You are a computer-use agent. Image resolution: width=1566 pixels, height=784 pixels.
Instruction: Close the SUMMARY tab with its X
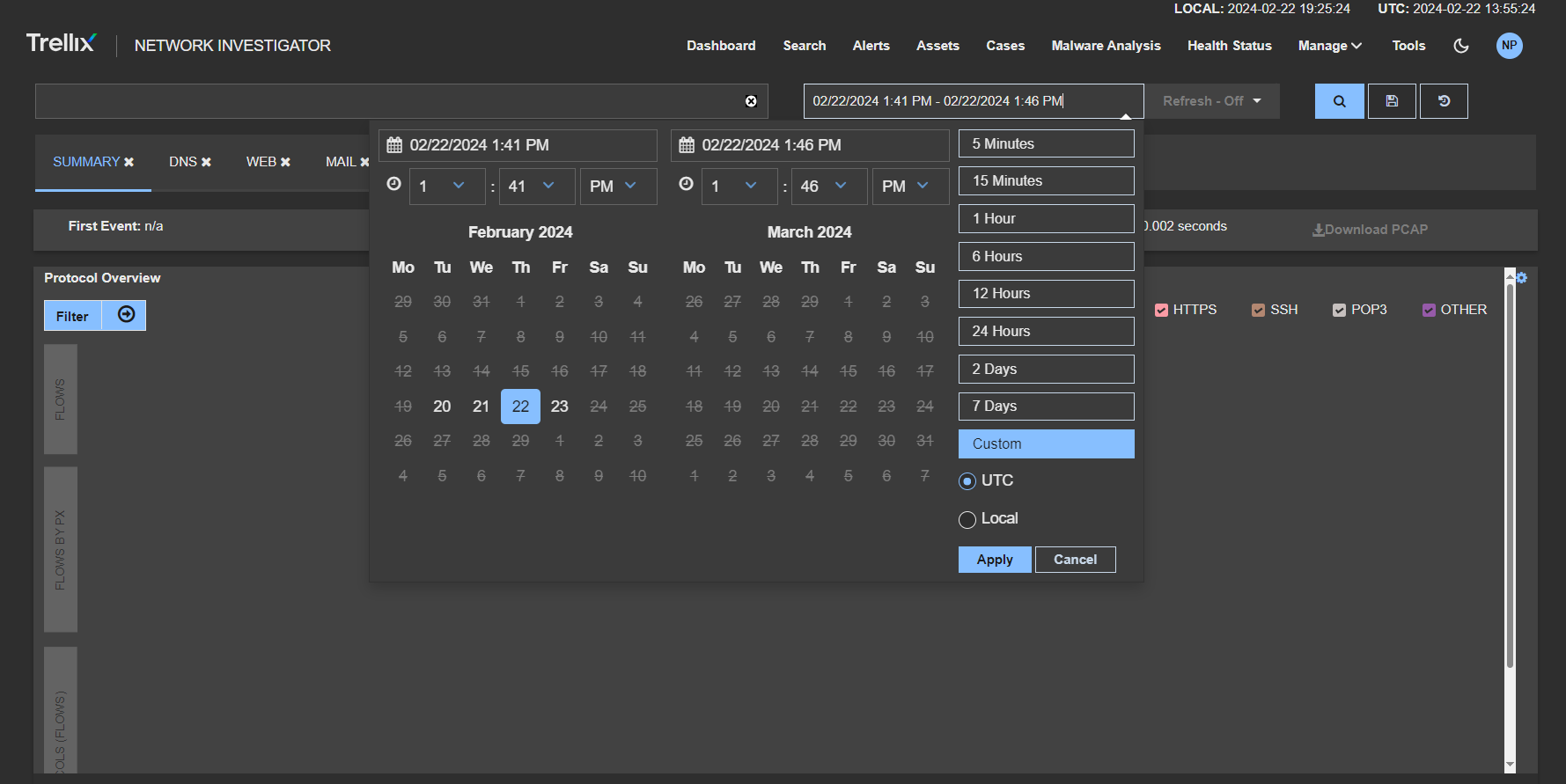[x=129, y=162]
